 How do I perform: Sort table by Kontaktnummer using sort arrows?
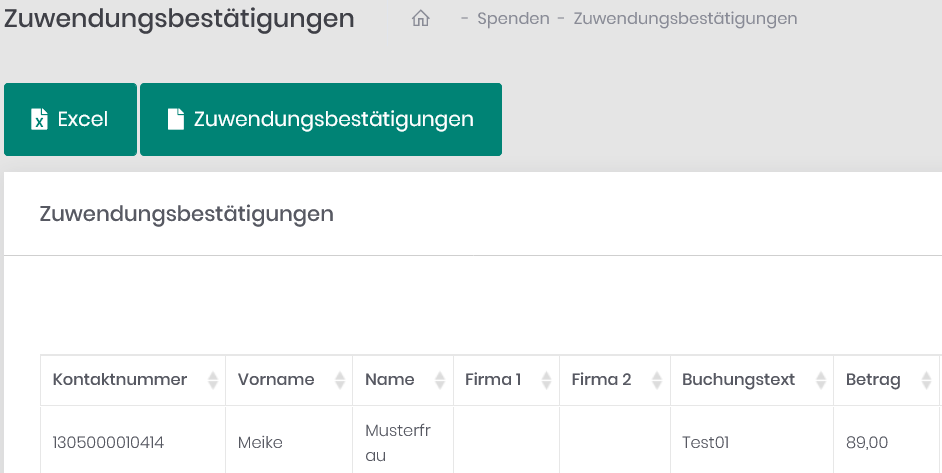[212, 380]
